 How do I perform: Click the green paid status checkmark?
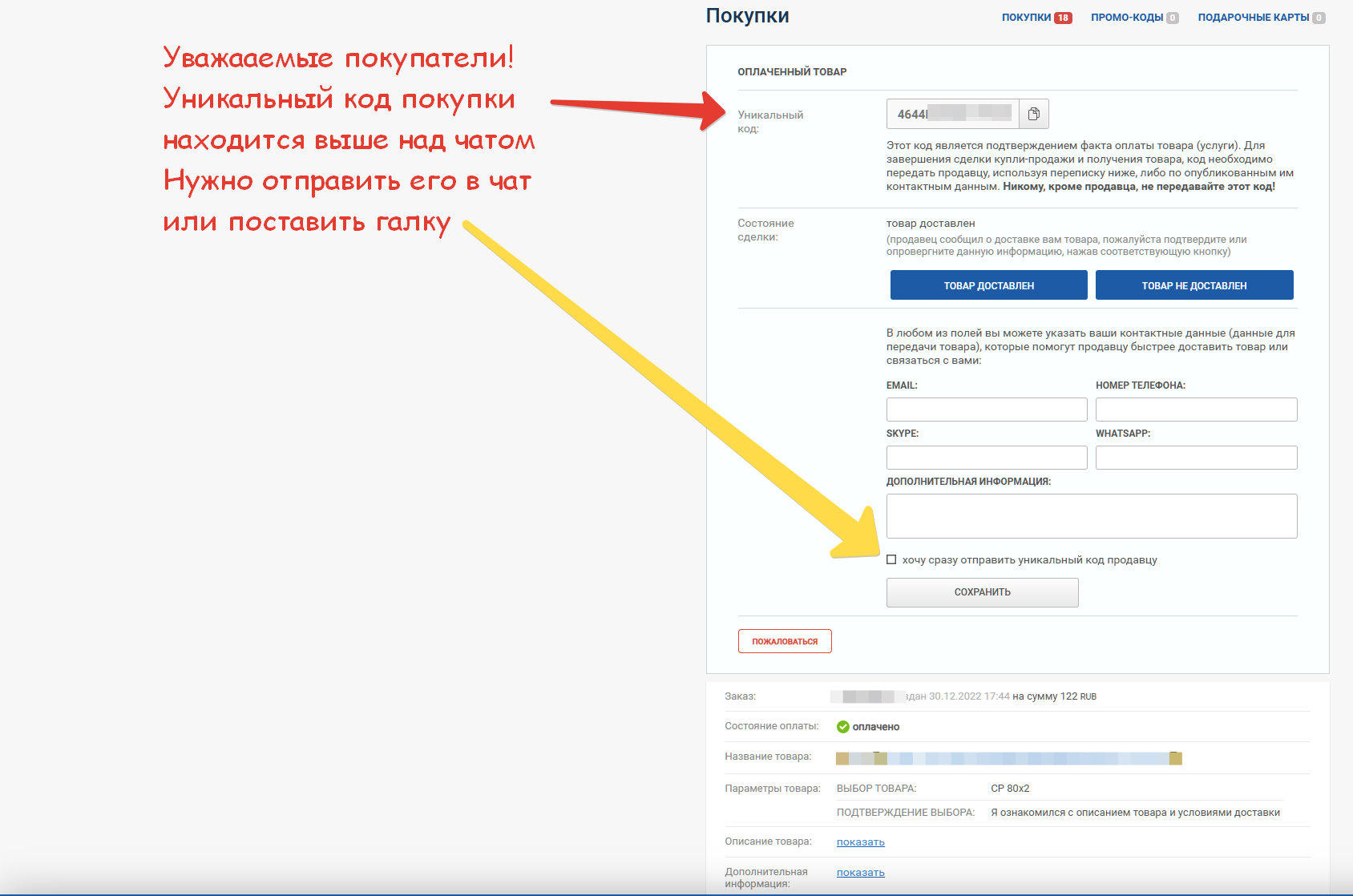(x=842, y=727)
